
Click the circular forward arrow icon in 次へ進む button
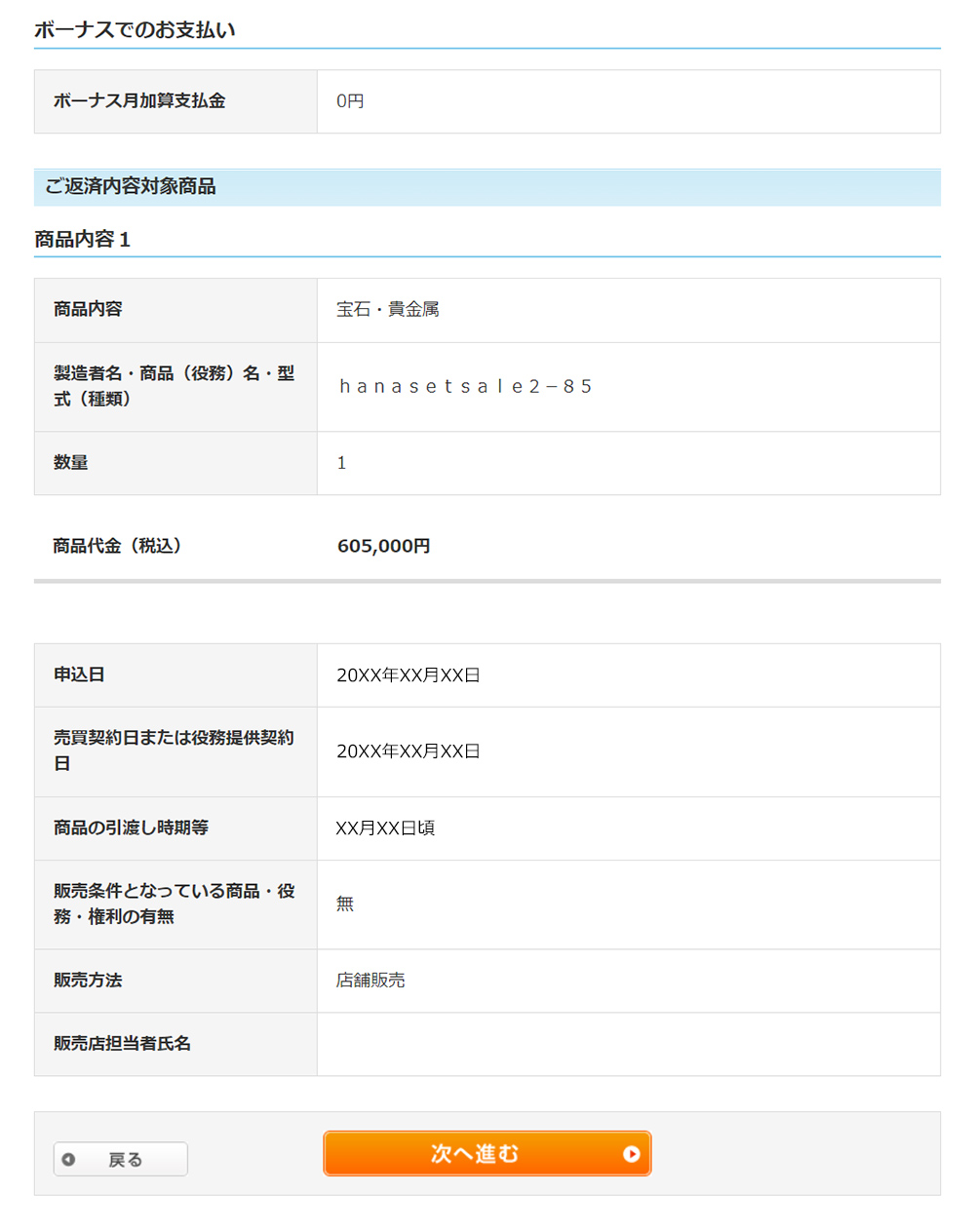pyautogui.click(x=633, y=1154)
